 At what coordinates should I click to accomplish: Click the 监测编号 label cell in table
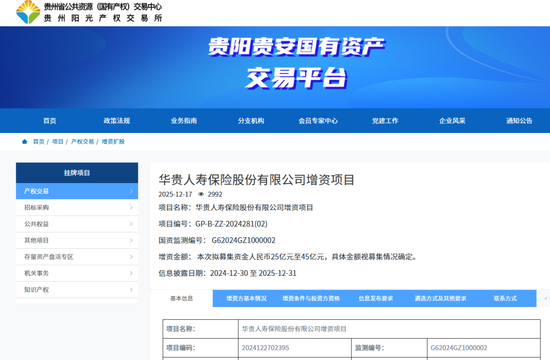(389, 348)
